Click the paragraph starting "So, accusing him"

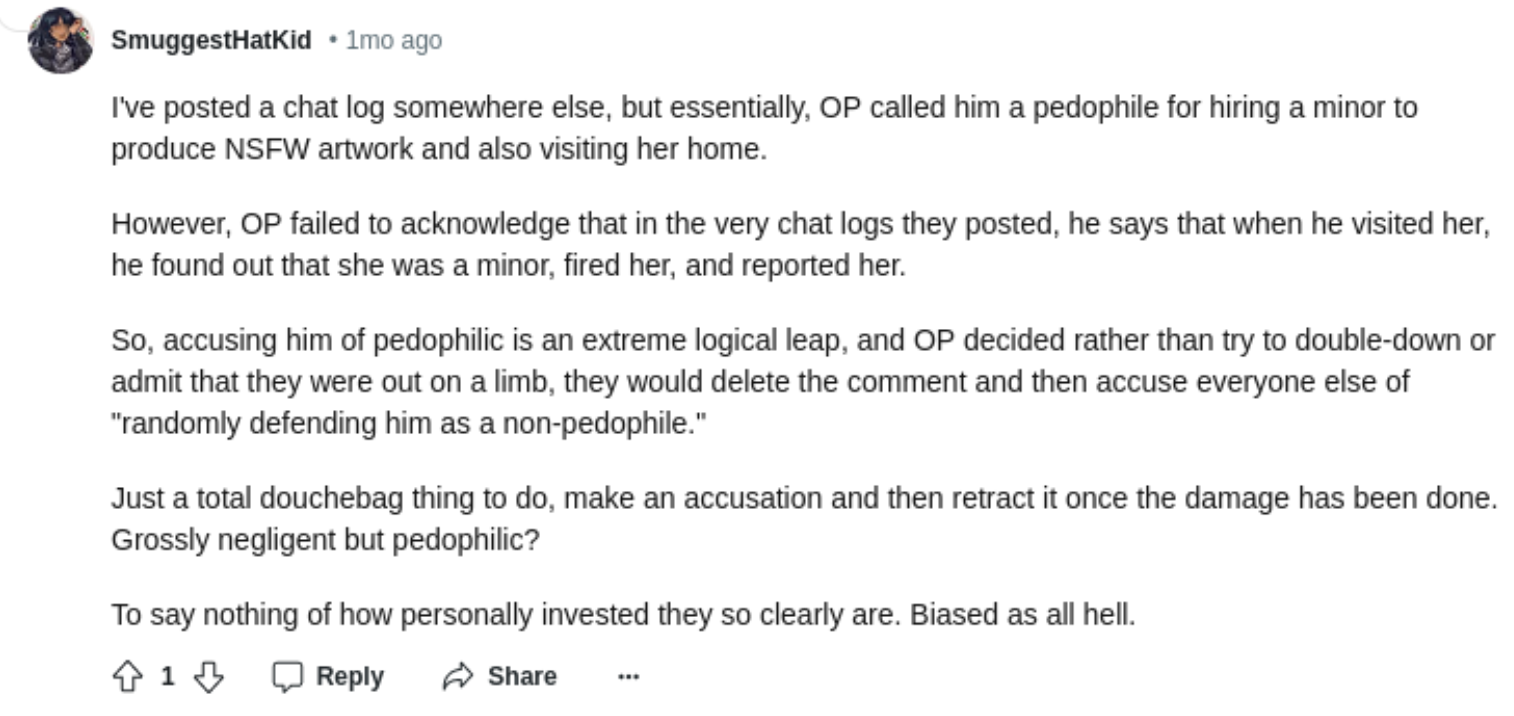(800, 381)
